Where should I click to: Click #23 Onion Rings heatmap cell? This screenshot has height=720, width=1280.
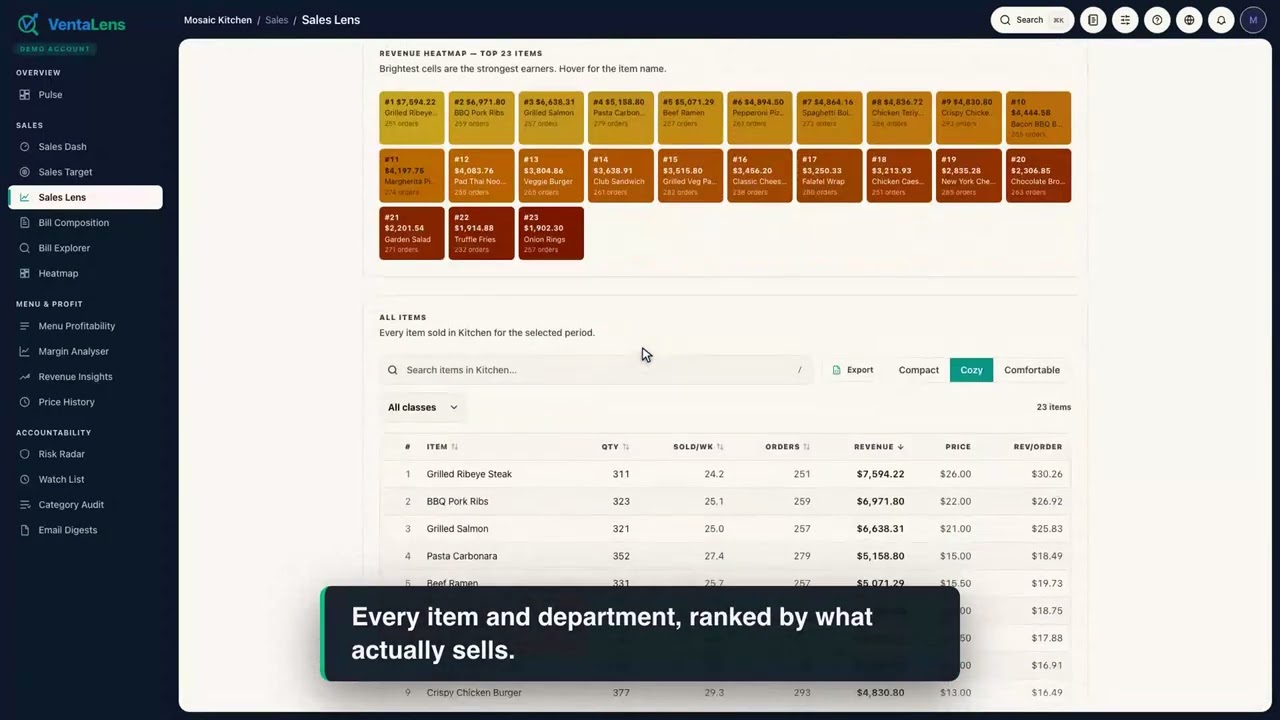(x=551, y=233)
